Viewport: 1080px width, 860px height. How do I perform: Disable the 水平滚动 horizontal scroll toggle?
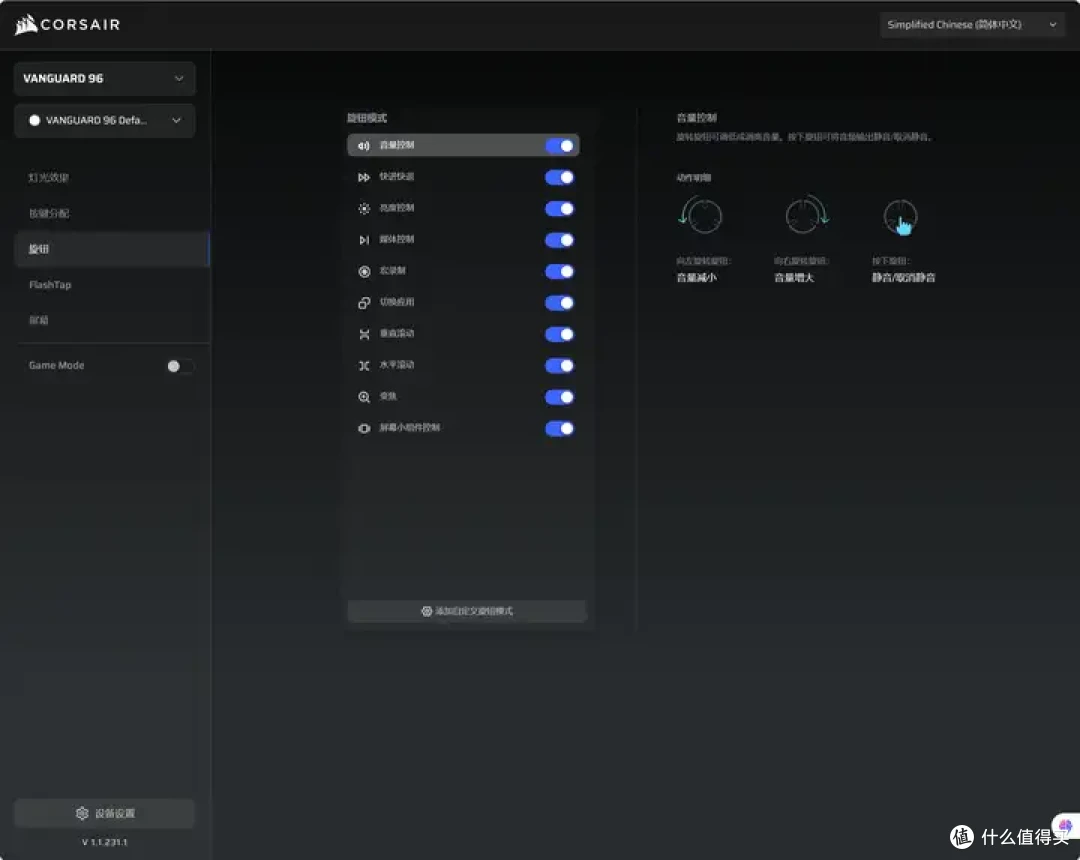click(x=559, y=366)
